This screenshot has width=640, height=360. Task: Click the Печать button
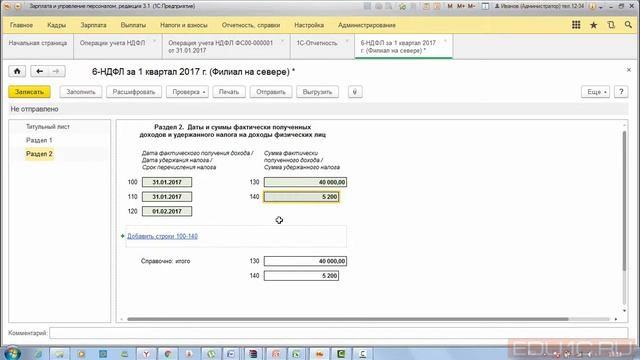click(x=229, y=92)
